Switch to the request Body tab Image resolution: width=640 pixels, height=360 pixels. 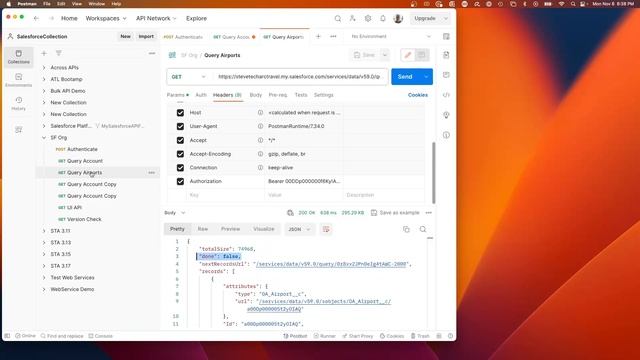point(256,95)
